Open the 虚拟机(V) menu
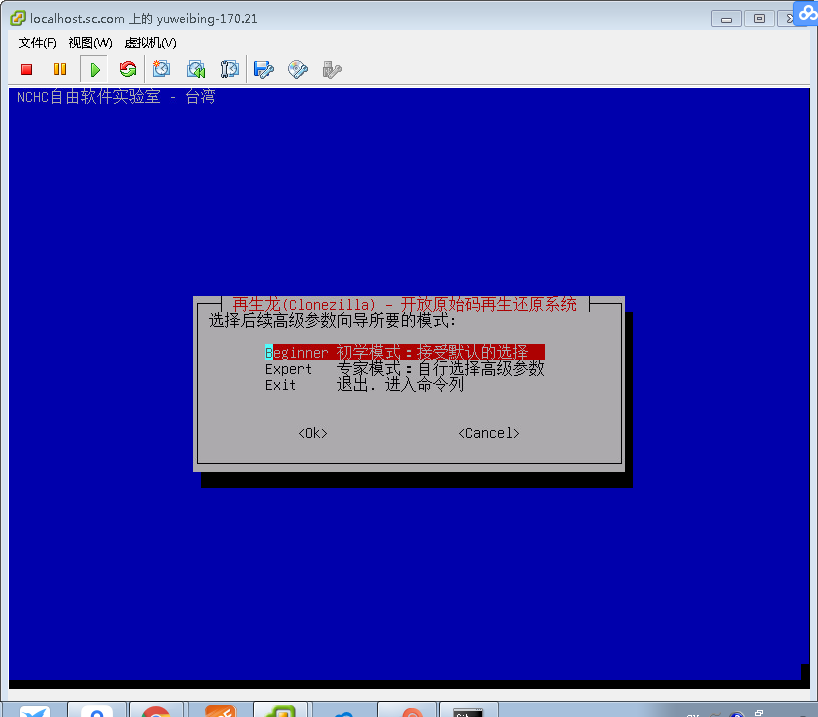Screen dimensions: 818x717 pyautogui.click(x=150, y=43)
